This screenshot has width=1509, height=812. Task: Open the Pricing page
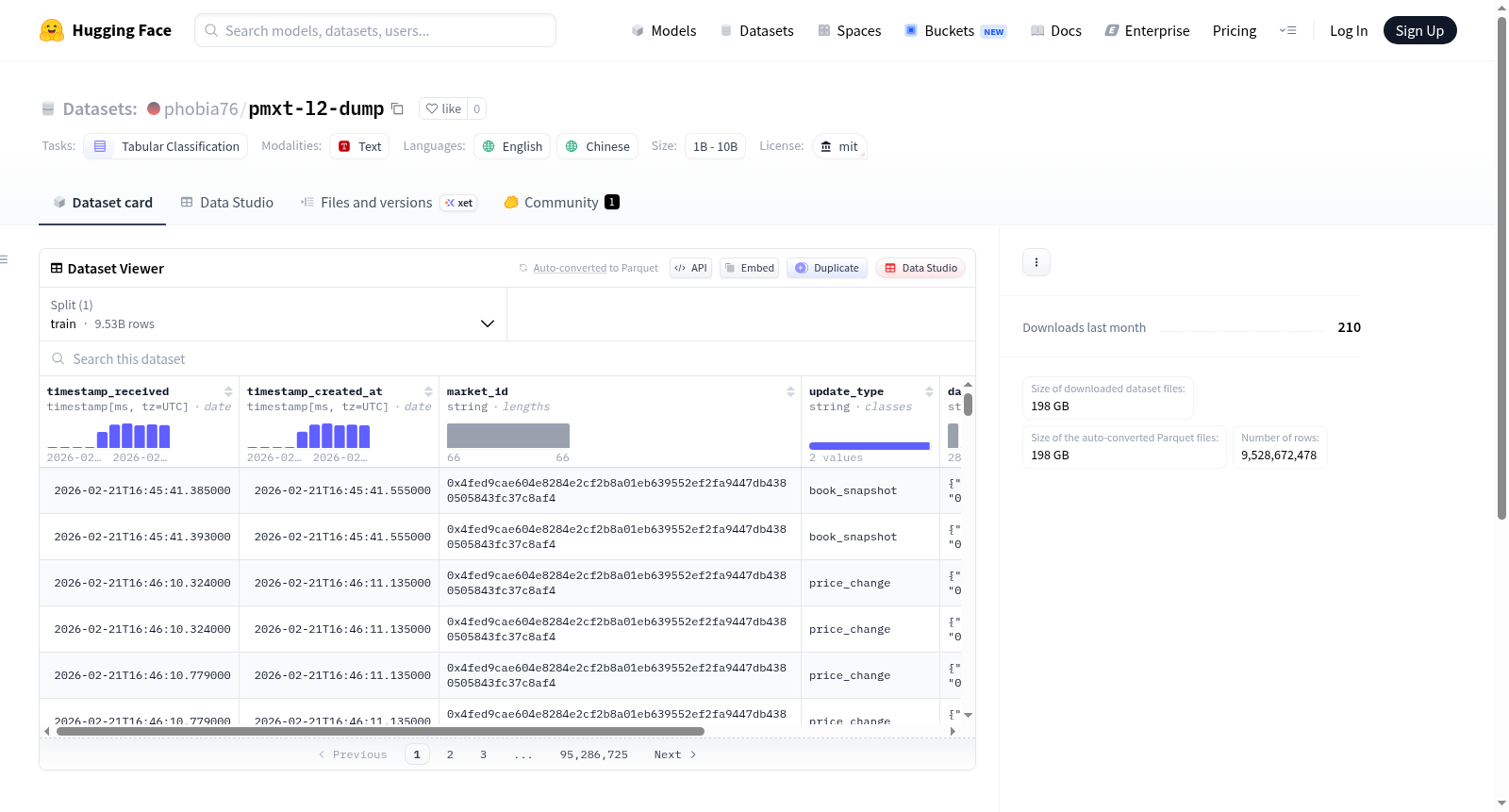click(1235, 31)
